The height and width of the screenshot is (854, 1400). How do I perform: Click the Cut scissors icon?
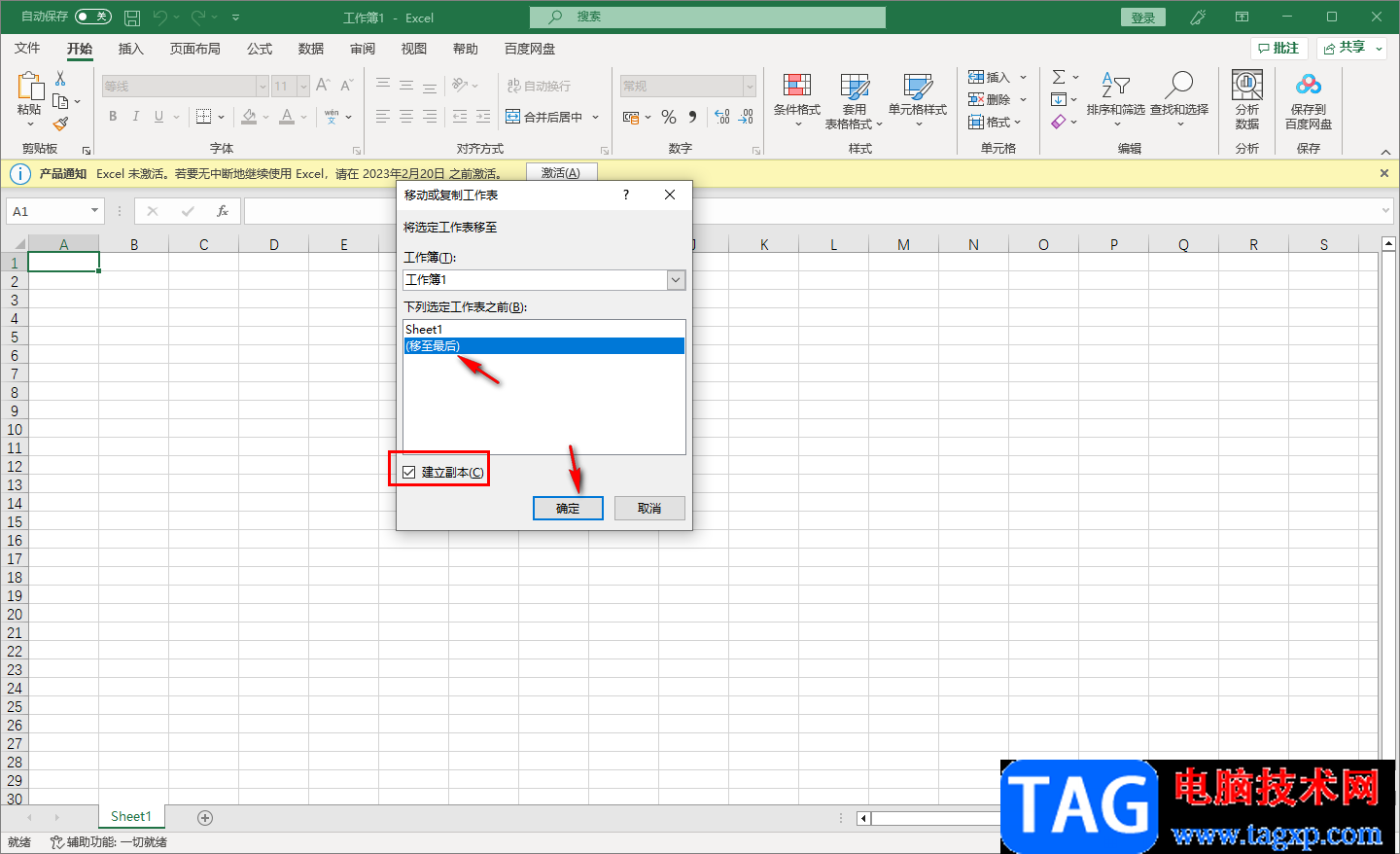[60, 78]
